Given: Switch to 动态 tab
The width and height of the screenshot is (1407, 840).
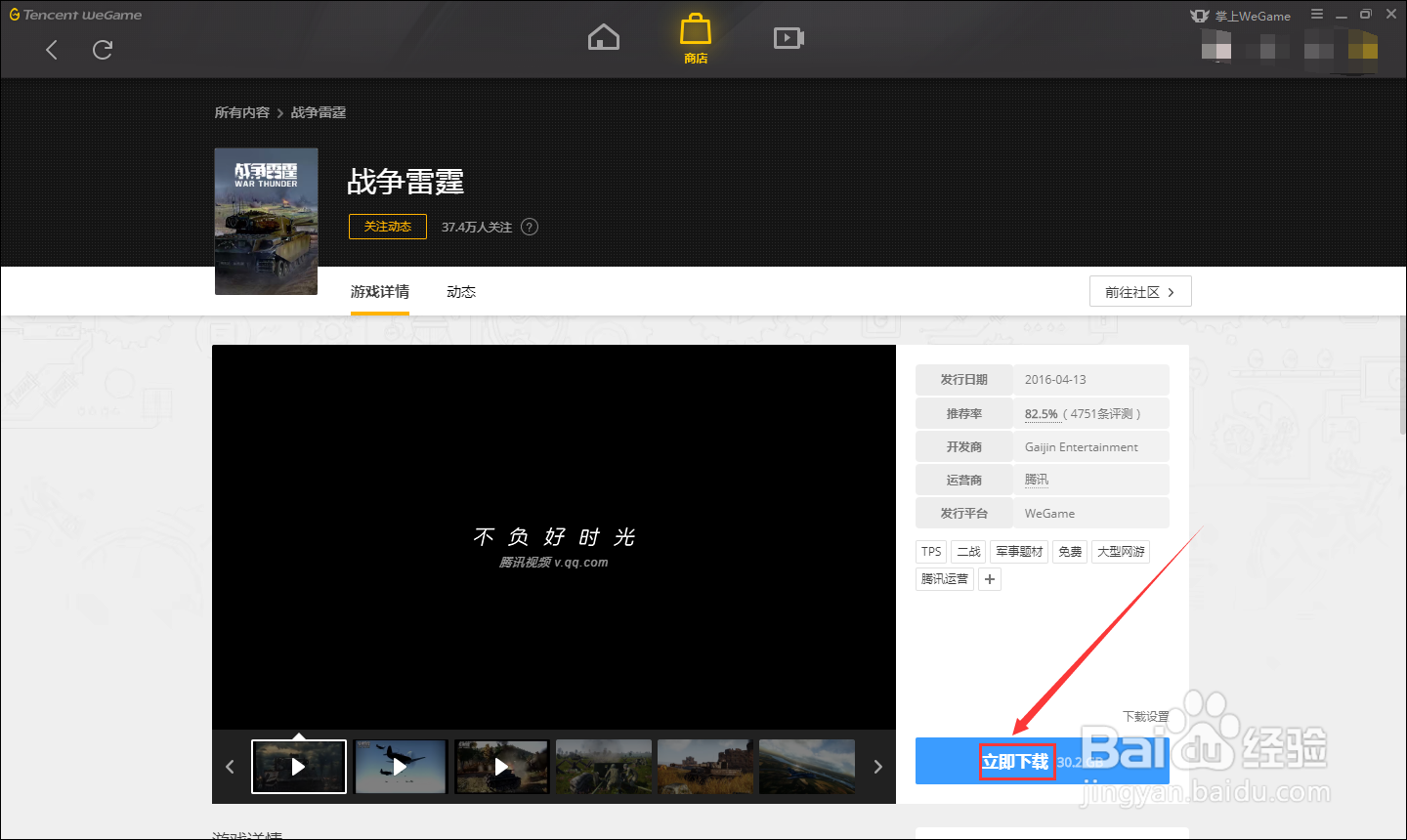Looking at the screenshot, I should click(x=461, y=292).
